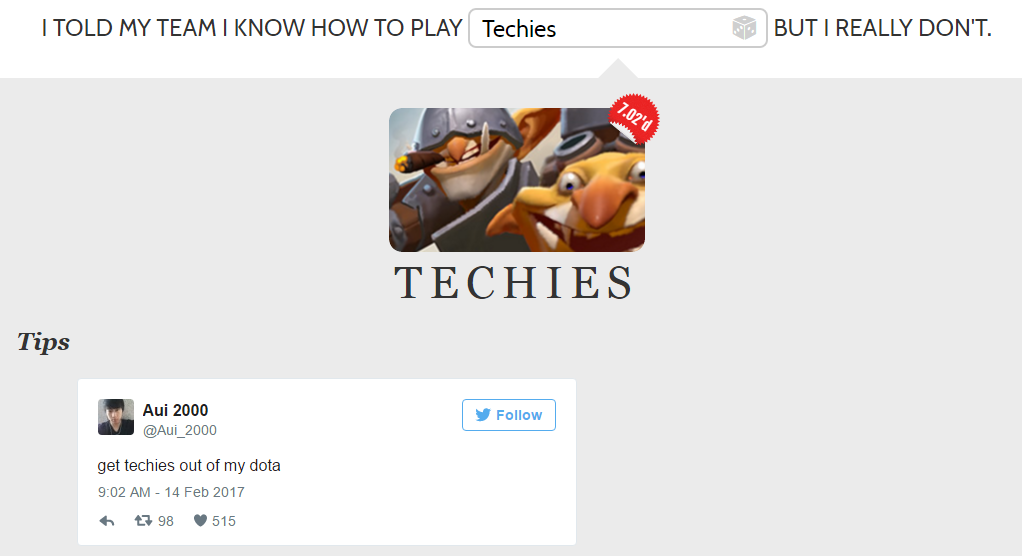Open the Techies hero portrait image

[517, 180]
